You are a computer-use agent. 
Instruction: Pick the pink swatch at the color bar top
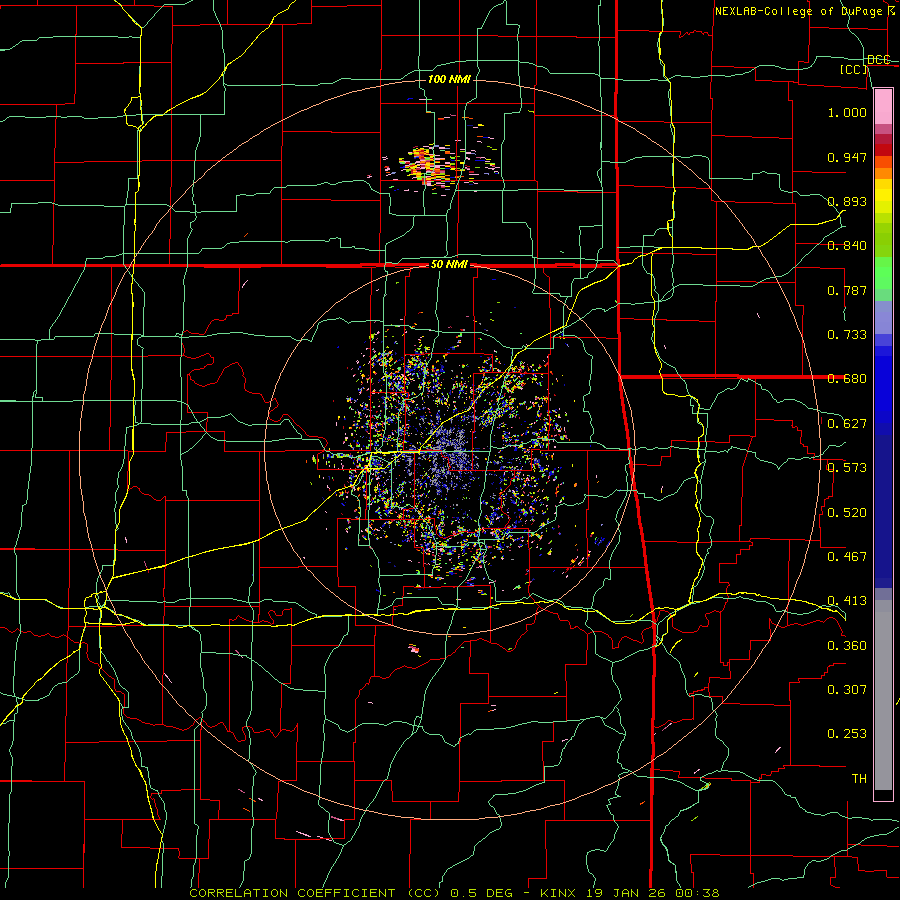click(883, 106)
